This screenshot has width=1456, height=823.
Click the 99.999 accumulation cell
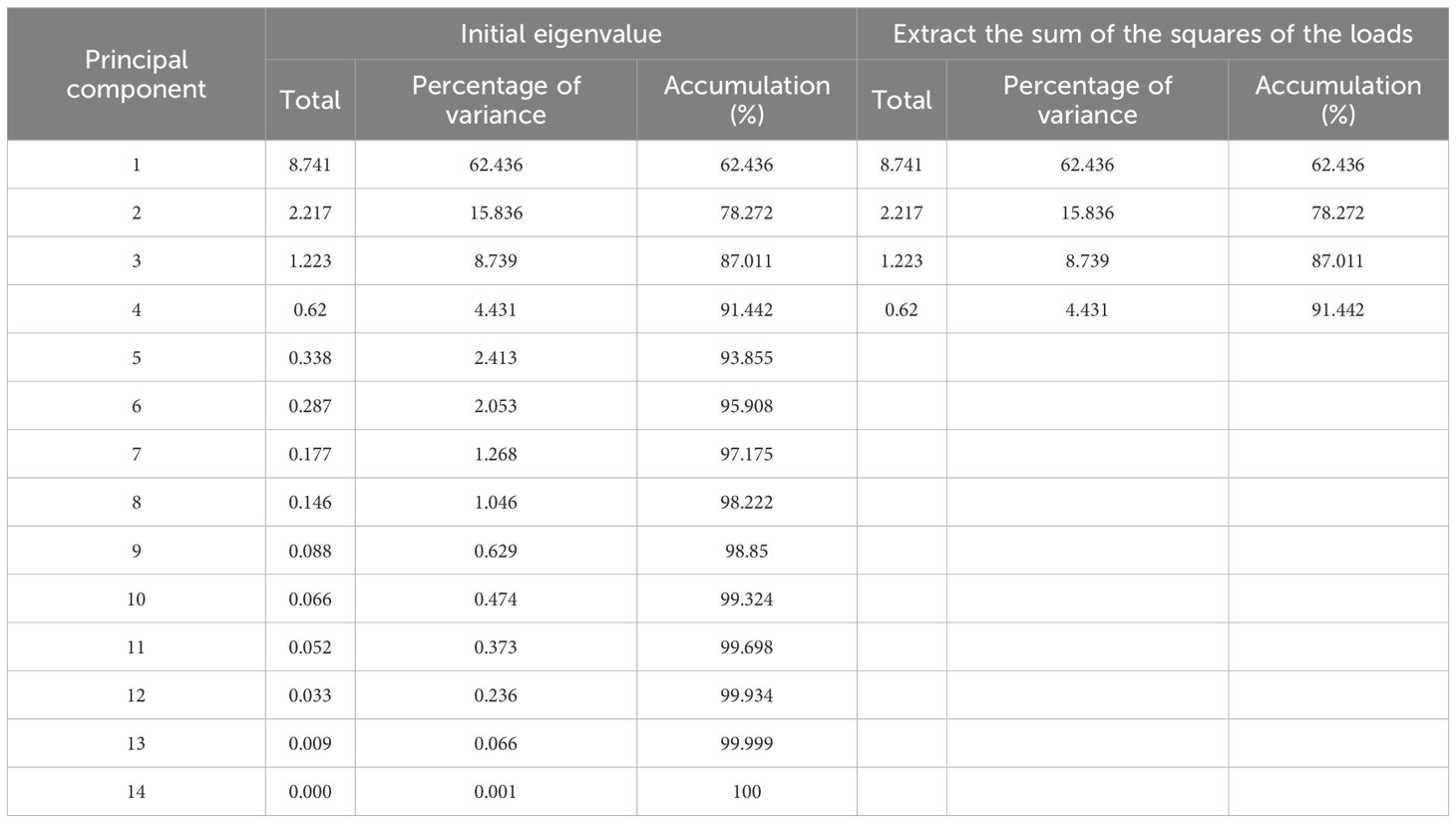click(746, 743)
